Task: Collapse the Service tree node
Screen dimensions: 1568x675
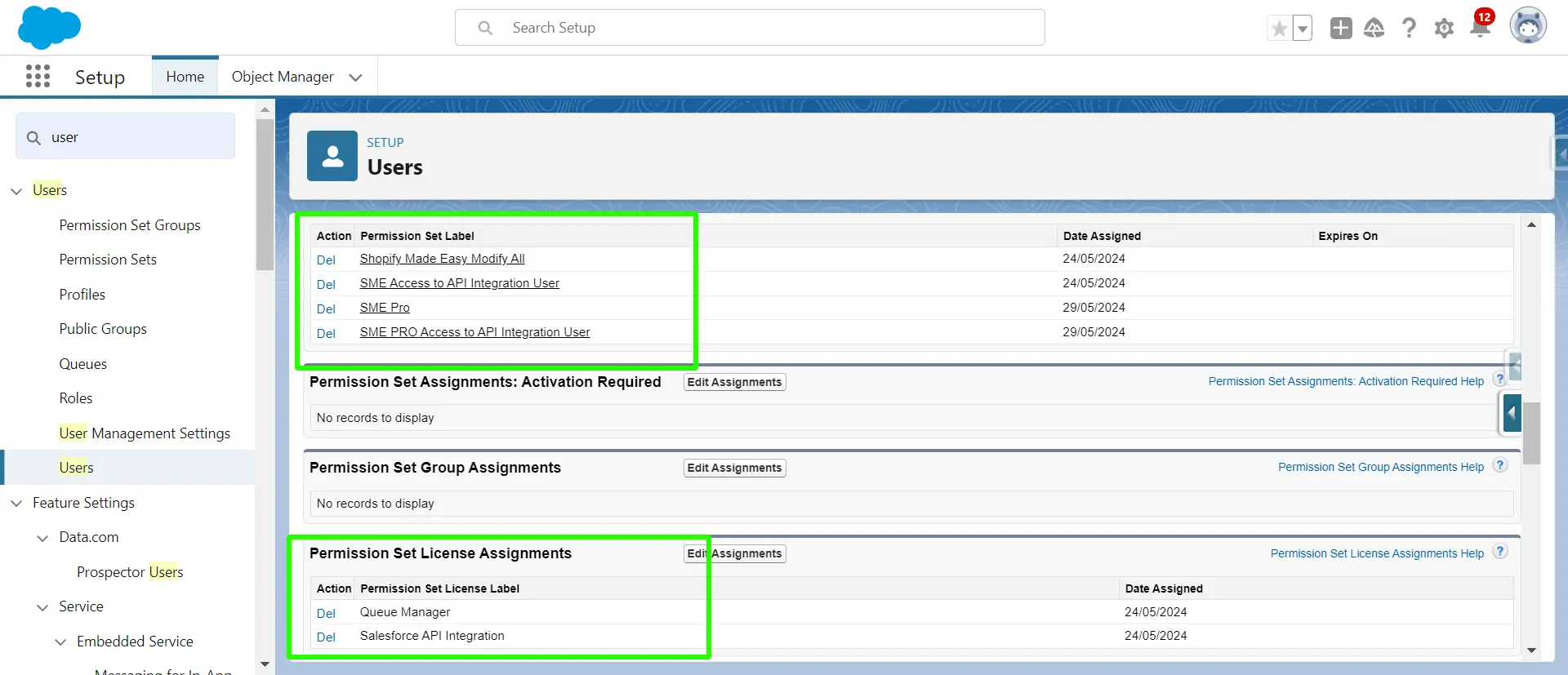Action: [x=42, y=607]
